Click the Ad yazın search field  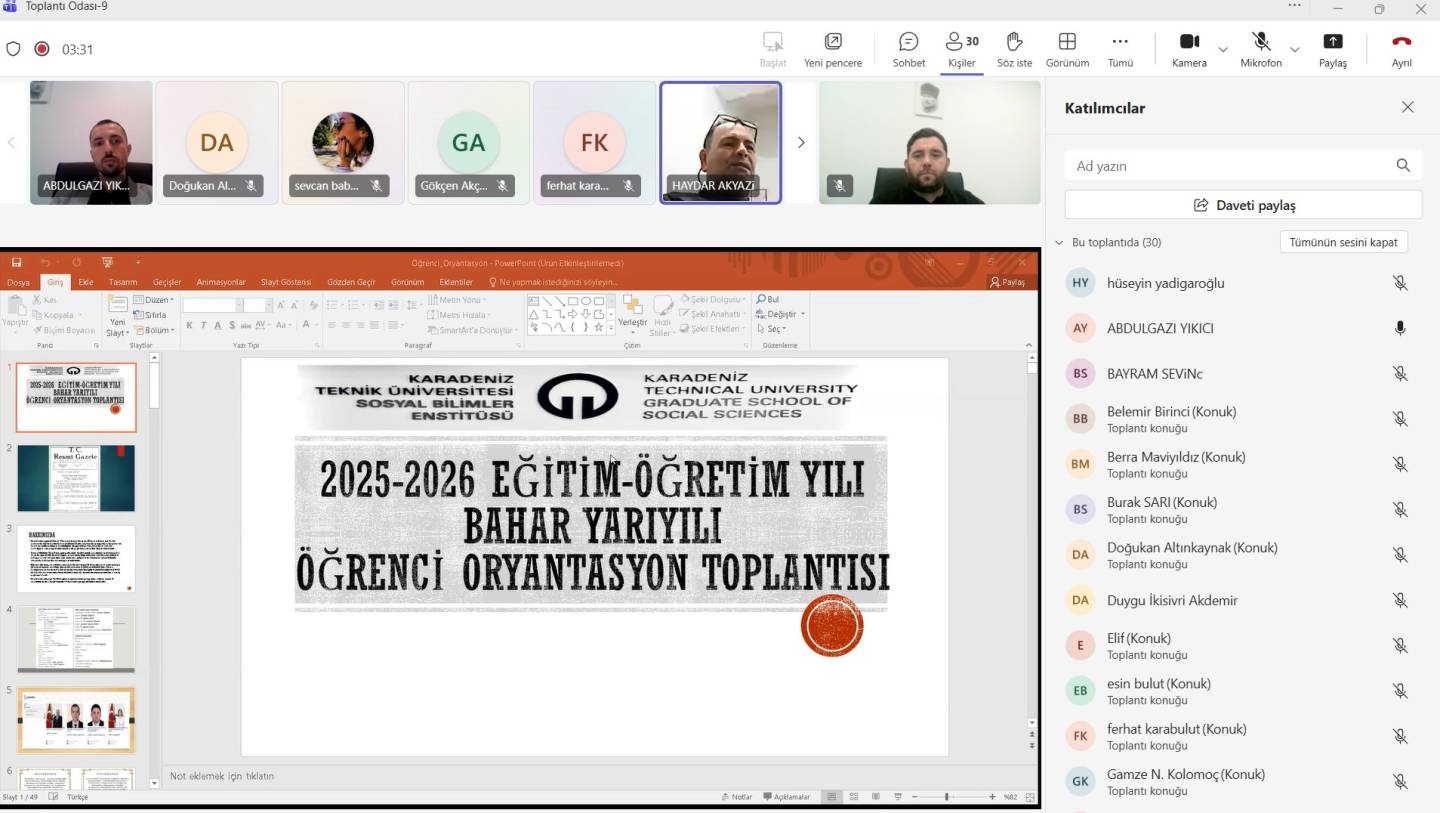pos(1230,166)
